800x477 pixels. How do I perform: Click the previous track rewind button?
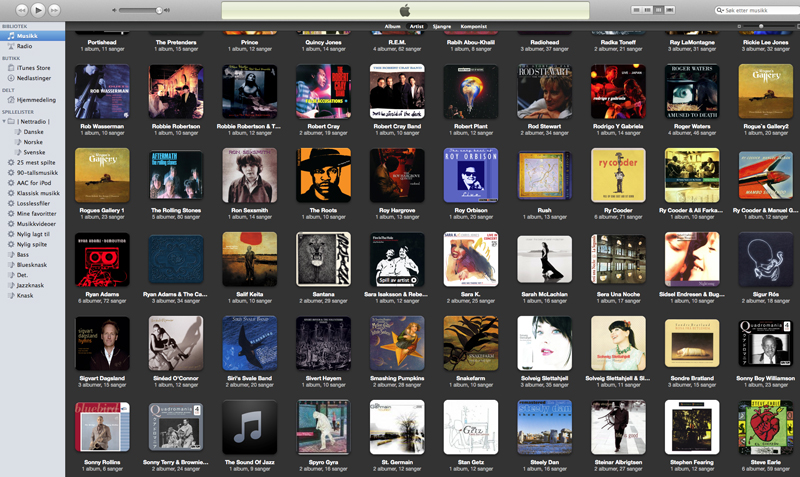(x=21, y=10)
